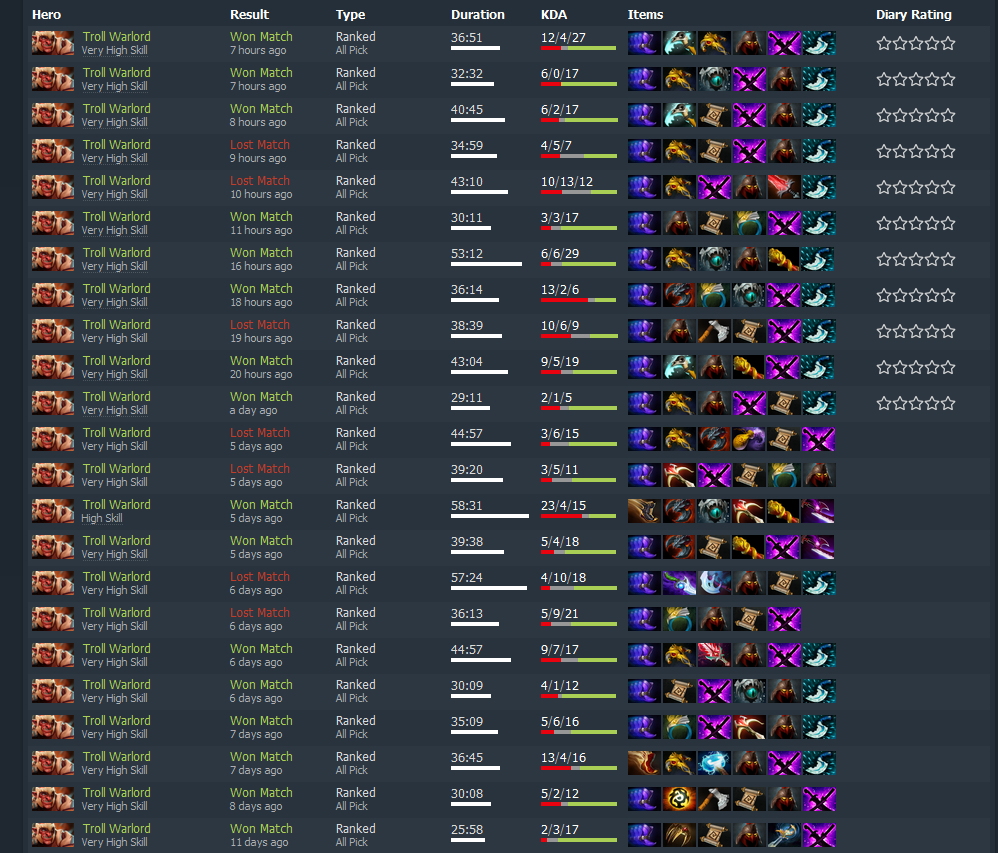Click the sack item icon in the 44:57 lost match
Screen dimensions: 998x853
pyautogui.click(x=748, y=439)
